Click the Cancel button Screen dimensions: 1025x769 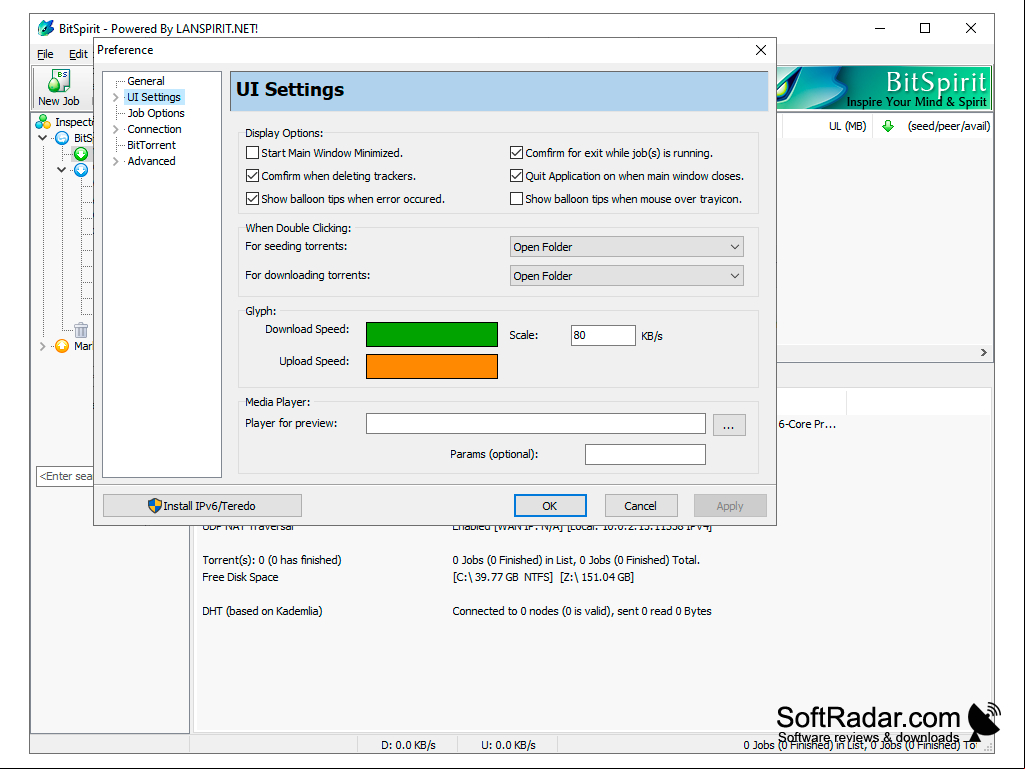(x=641, y=505)
